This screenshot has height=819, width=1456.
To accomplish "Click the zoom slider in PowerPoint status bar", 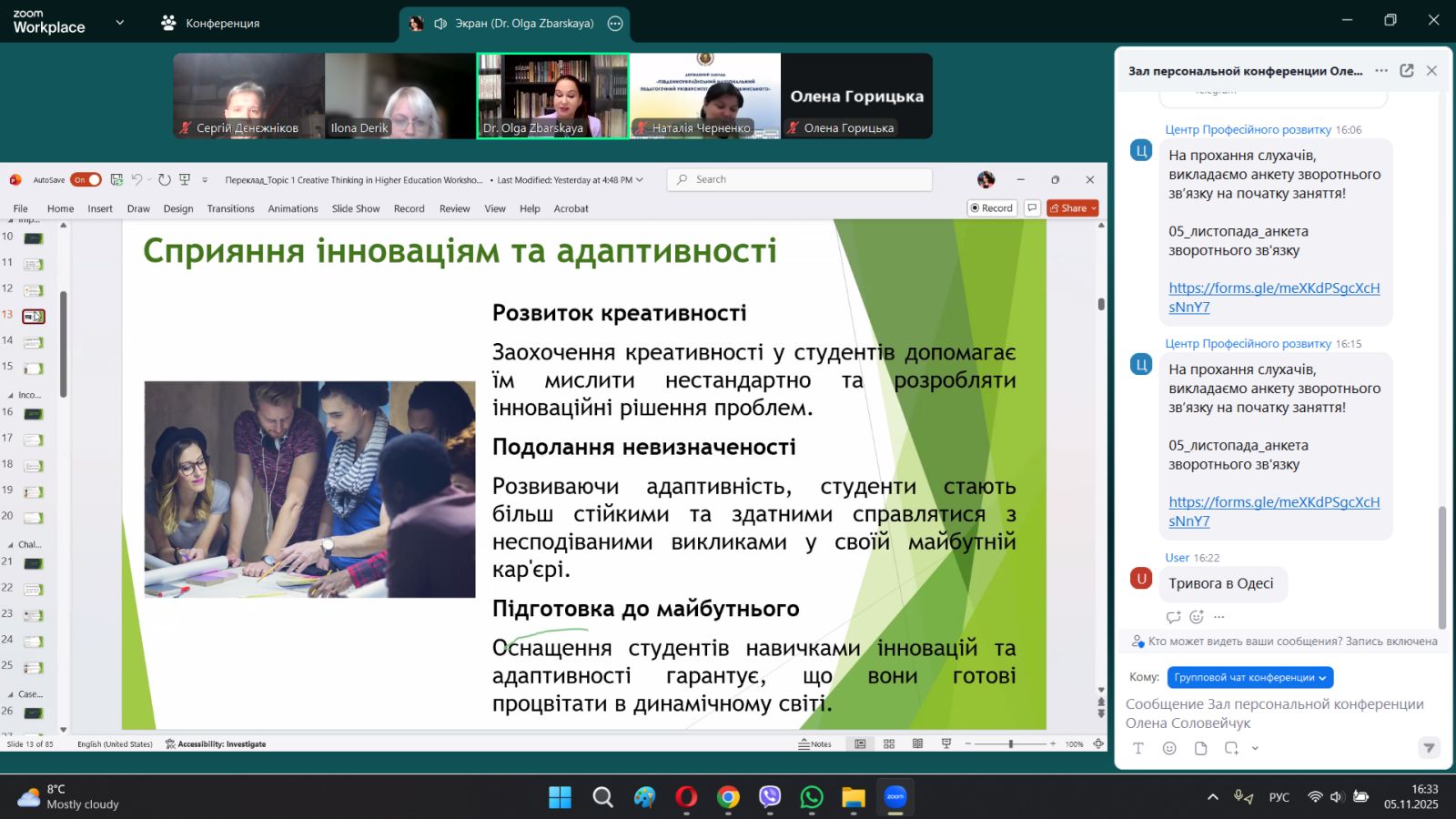I will click(x=1010, y=743).
